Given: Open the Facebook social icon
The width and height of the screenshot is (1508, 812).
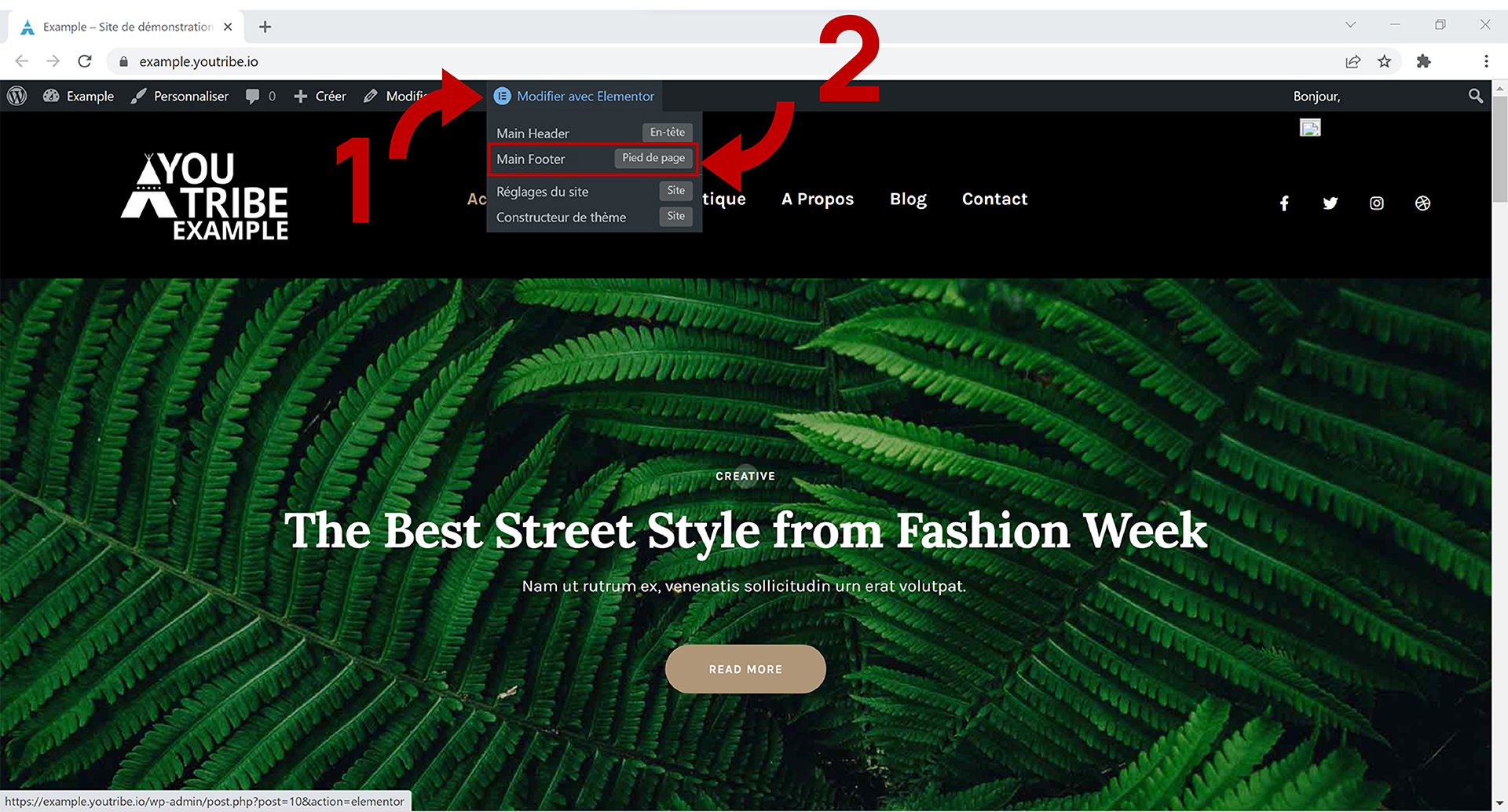Looking at the screenshot, I should point(1284,203).
